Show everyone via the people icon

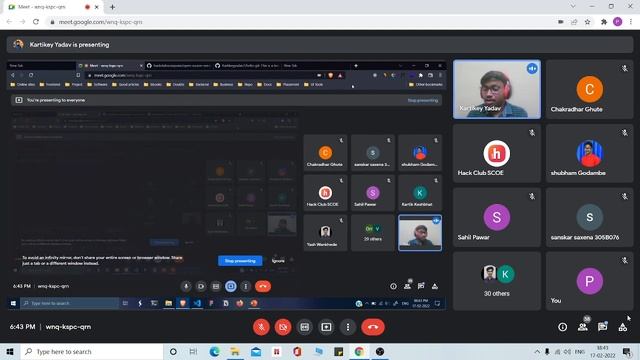pyautogui.click(x=583, y=327)
